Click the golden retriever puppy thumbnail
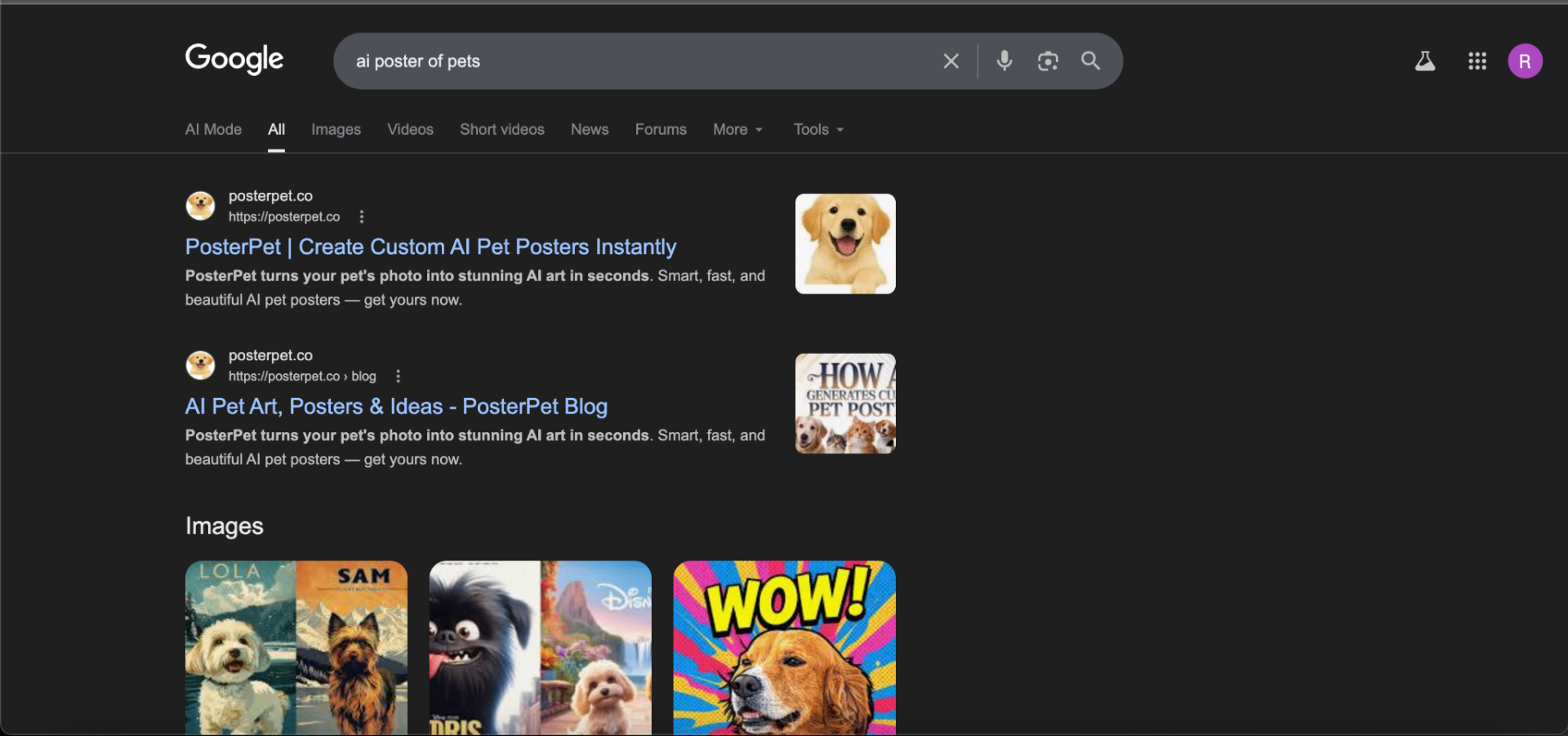The image size is (1568, 736). click(845, 243)
